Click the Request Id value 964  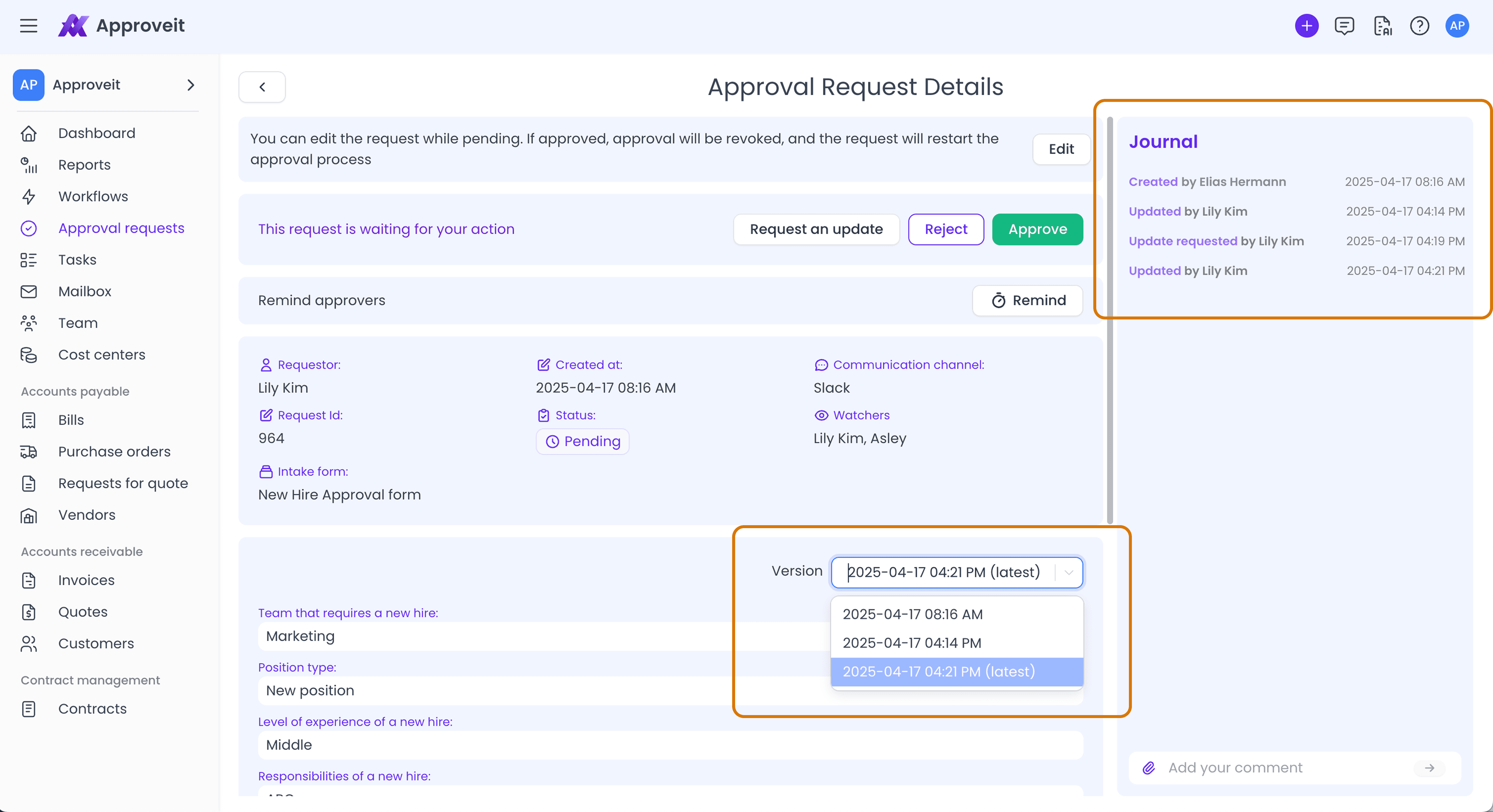click(x=271, y=438)
